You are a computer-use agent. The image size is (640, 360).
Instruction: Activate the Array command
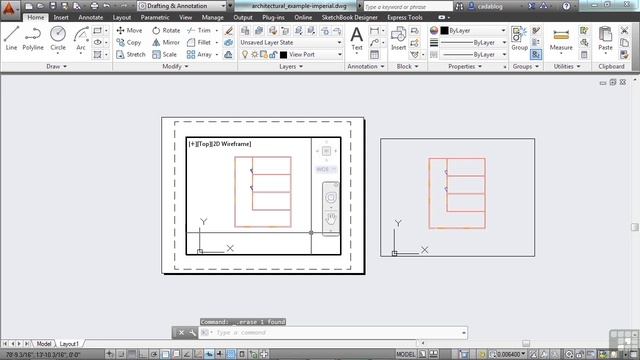199,54
